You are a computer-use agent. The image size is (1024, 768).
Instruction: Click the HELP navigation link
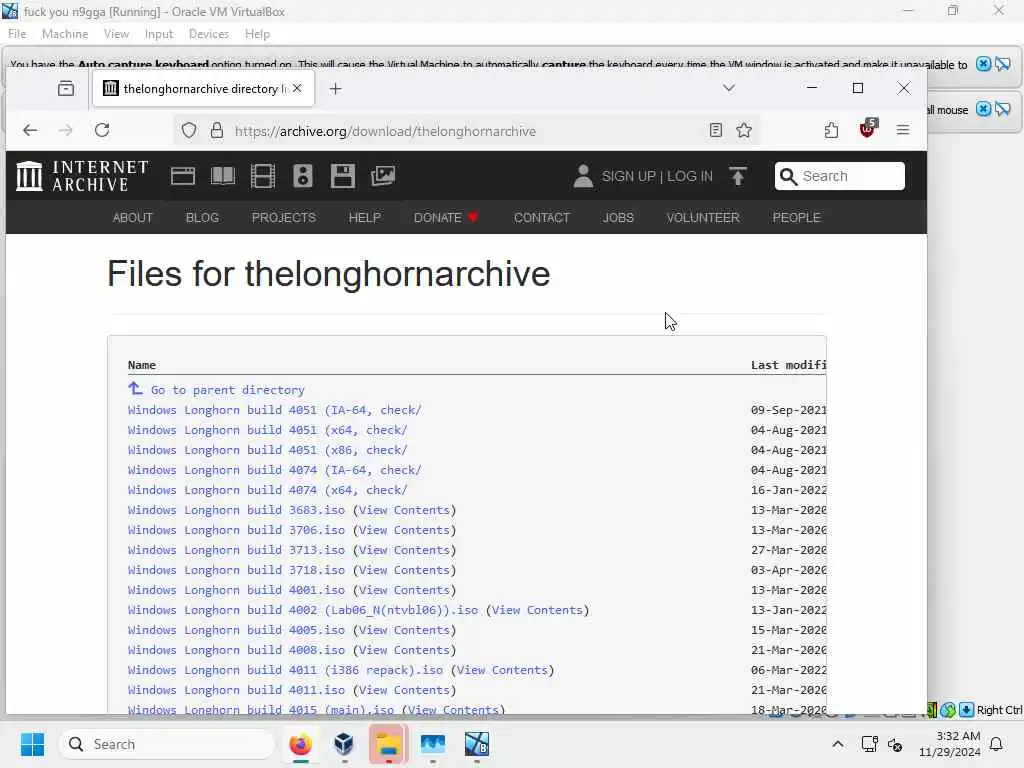point(364,217)
